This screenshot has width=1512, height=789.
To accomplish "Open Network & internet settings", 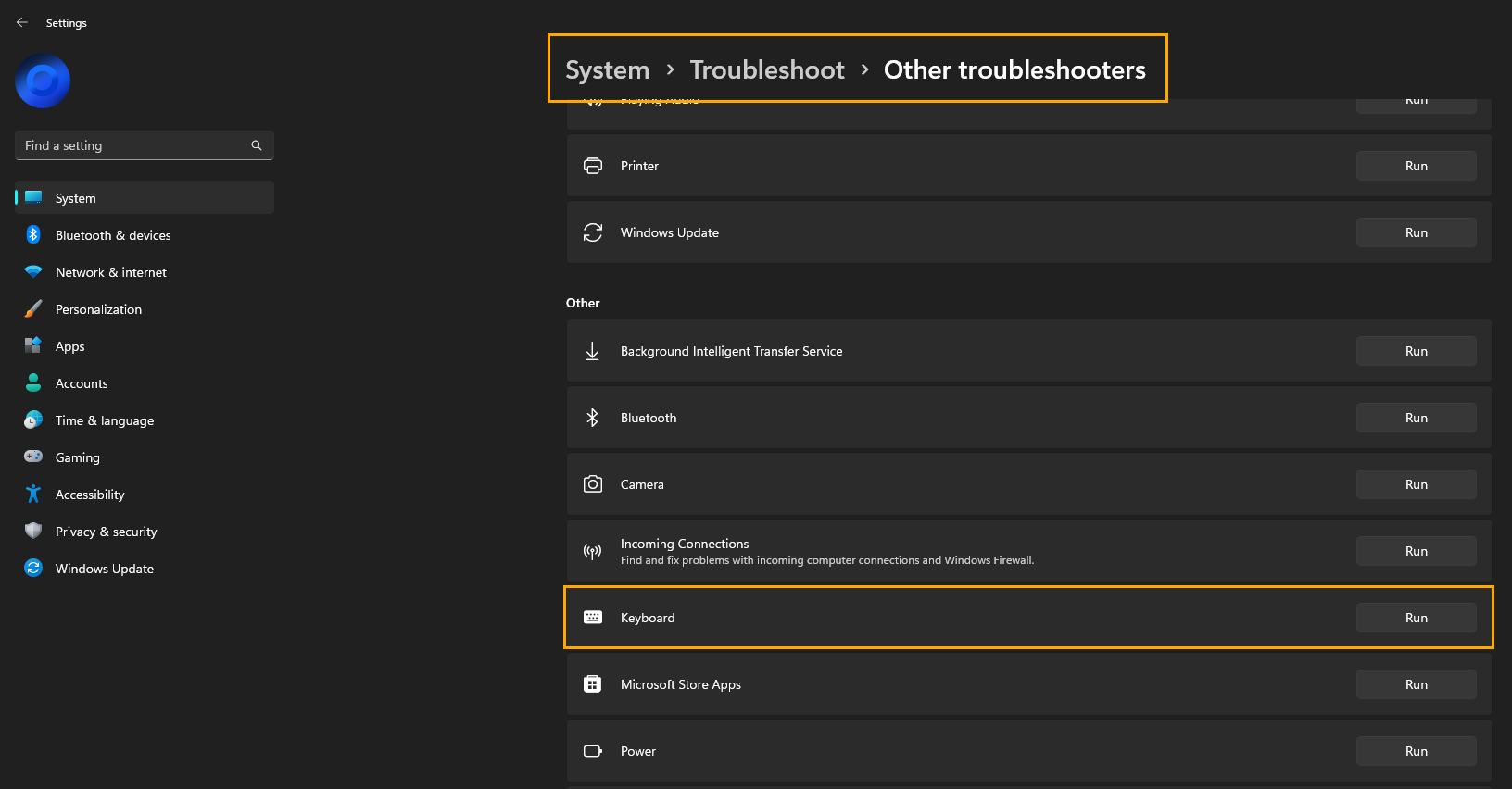I will click(145, 272).
